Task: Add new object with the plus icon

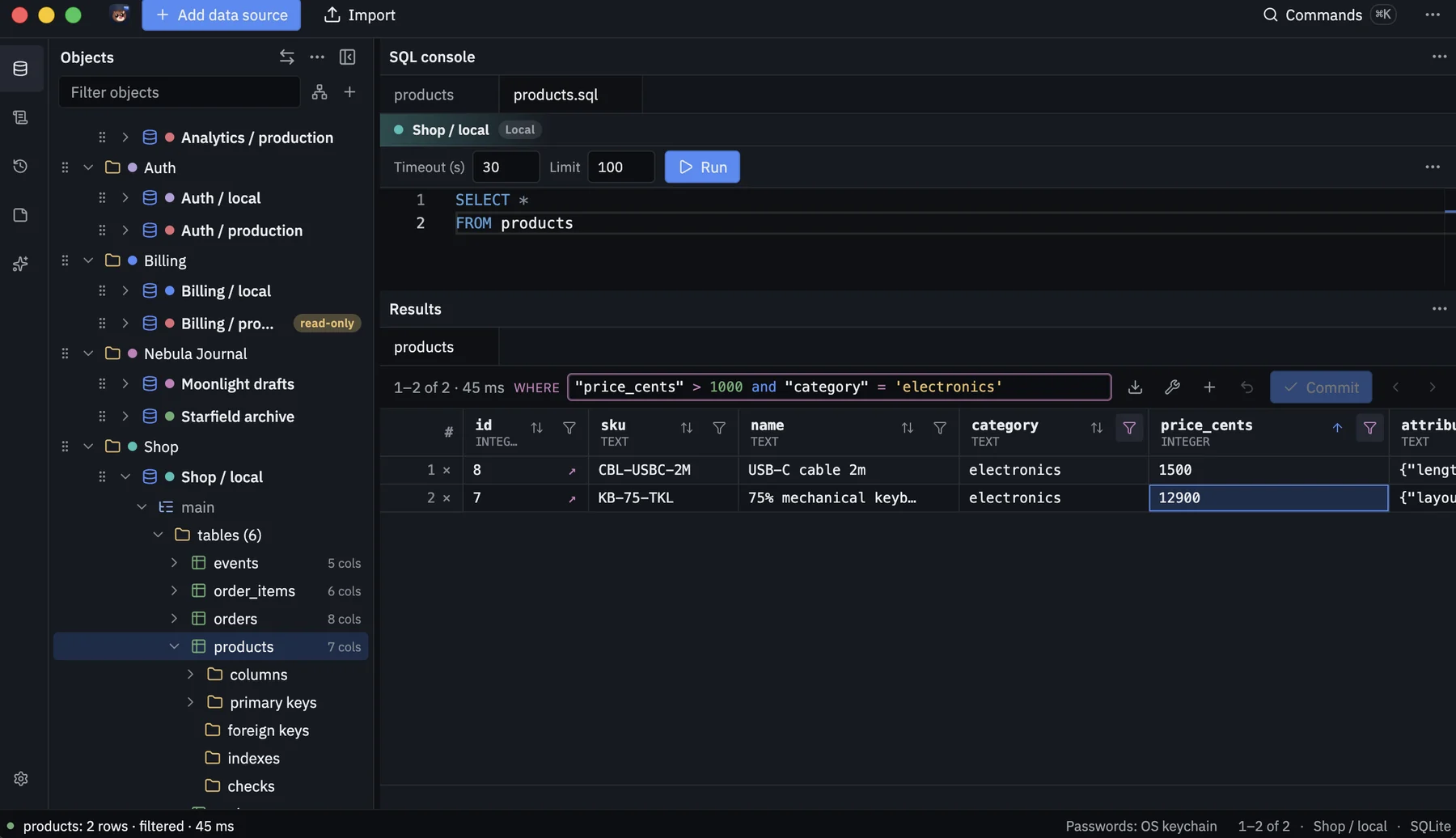Action: point(349,92)
